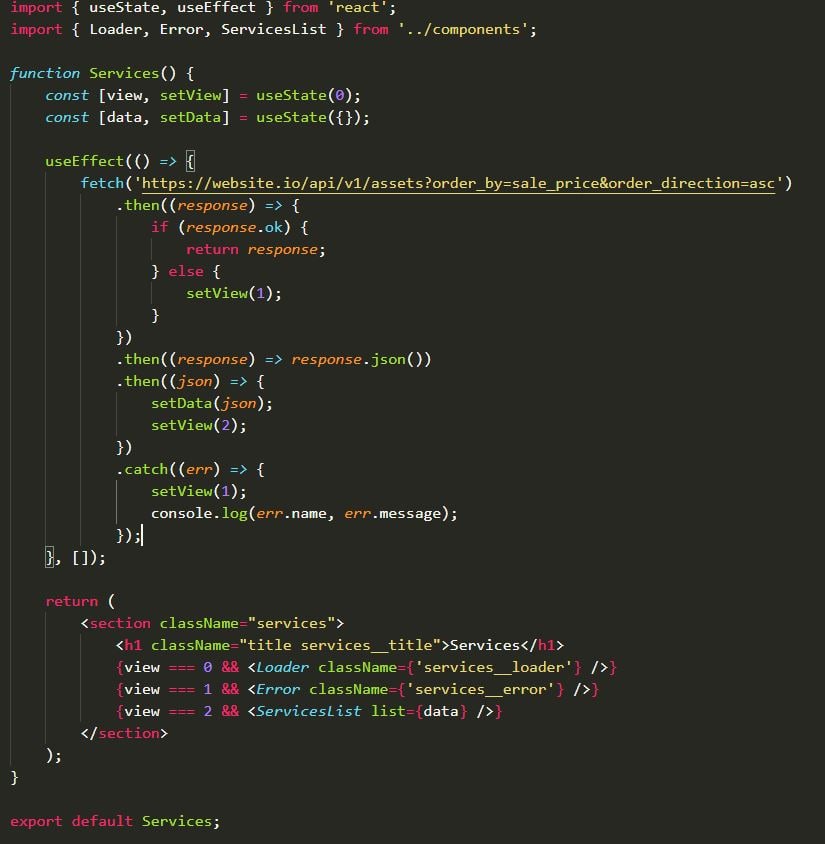Click 'useState({})' on the data line
The image size is (825, 844).
(308, 117)
